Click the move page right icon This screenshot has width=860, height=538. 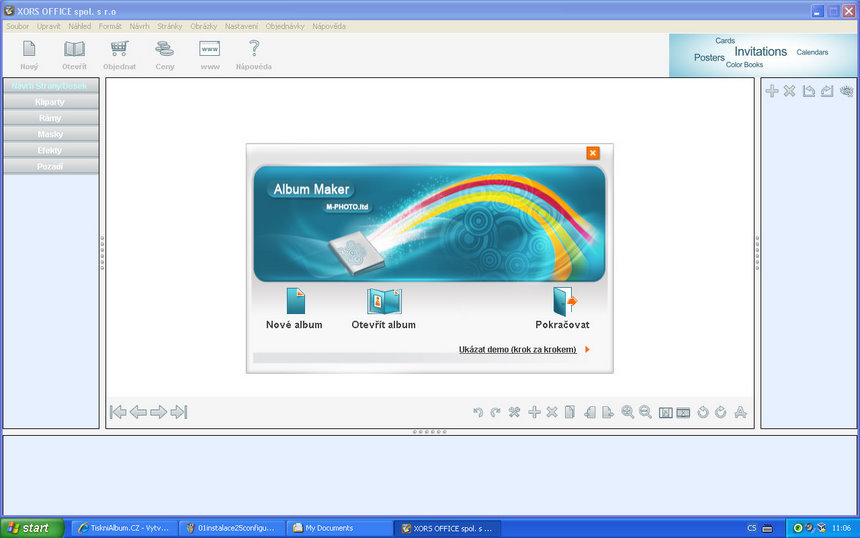(x=608, y=412)
